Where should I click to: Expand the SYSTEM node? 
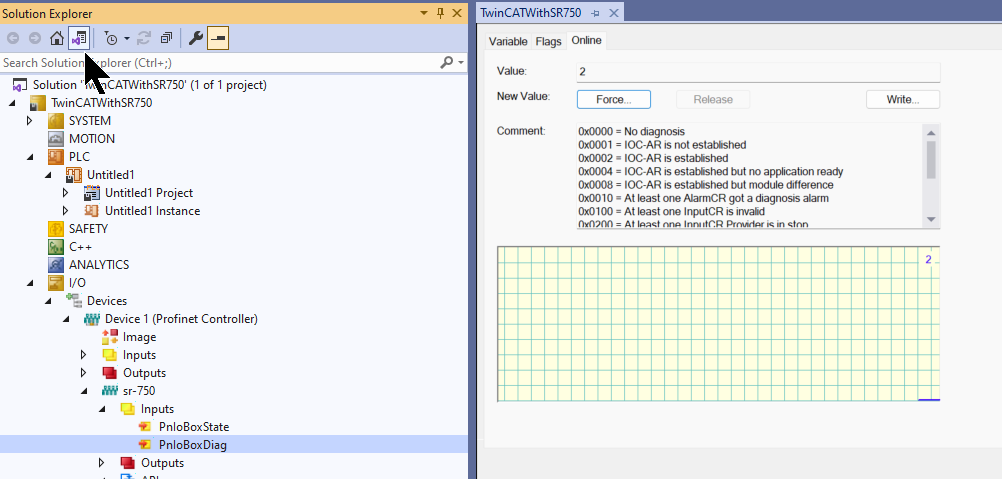point(29,121)
